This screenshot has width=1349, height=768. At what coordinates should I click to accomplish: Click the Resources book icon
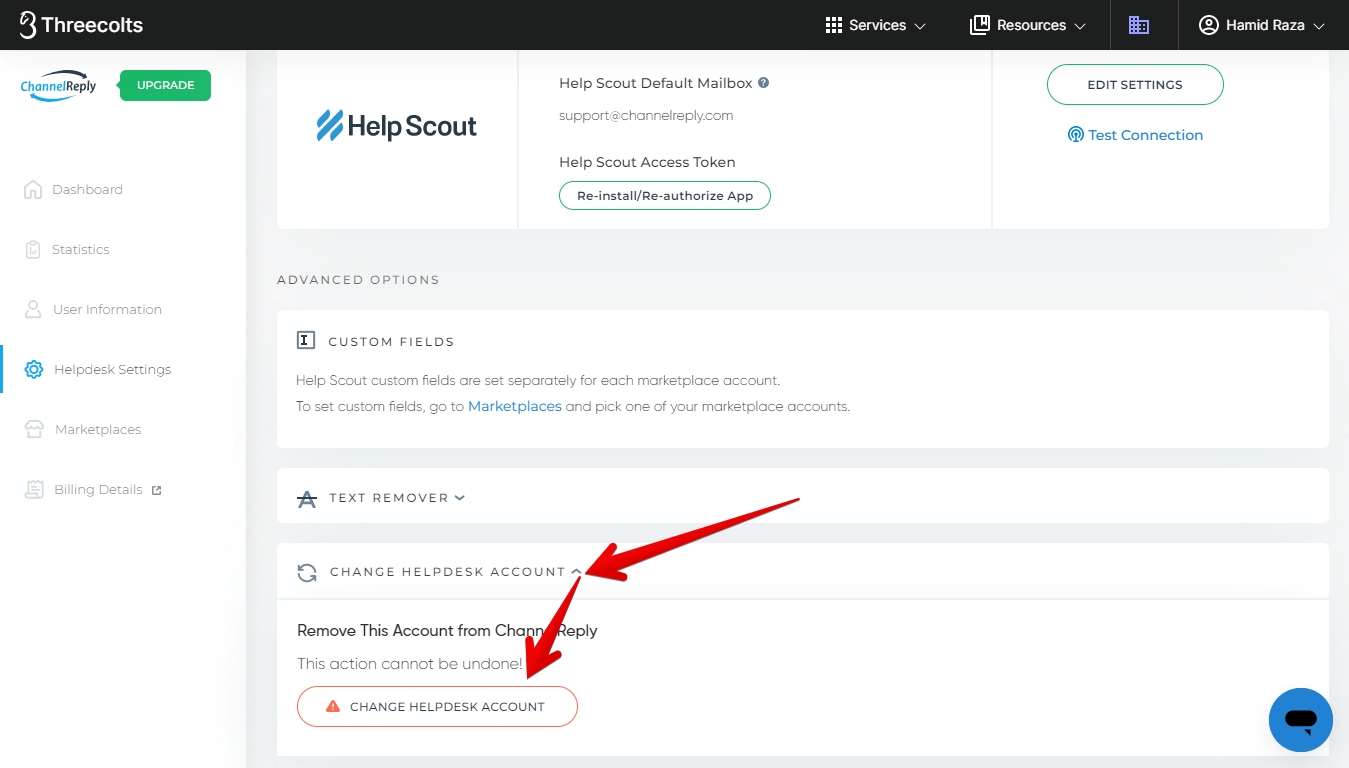980,25
